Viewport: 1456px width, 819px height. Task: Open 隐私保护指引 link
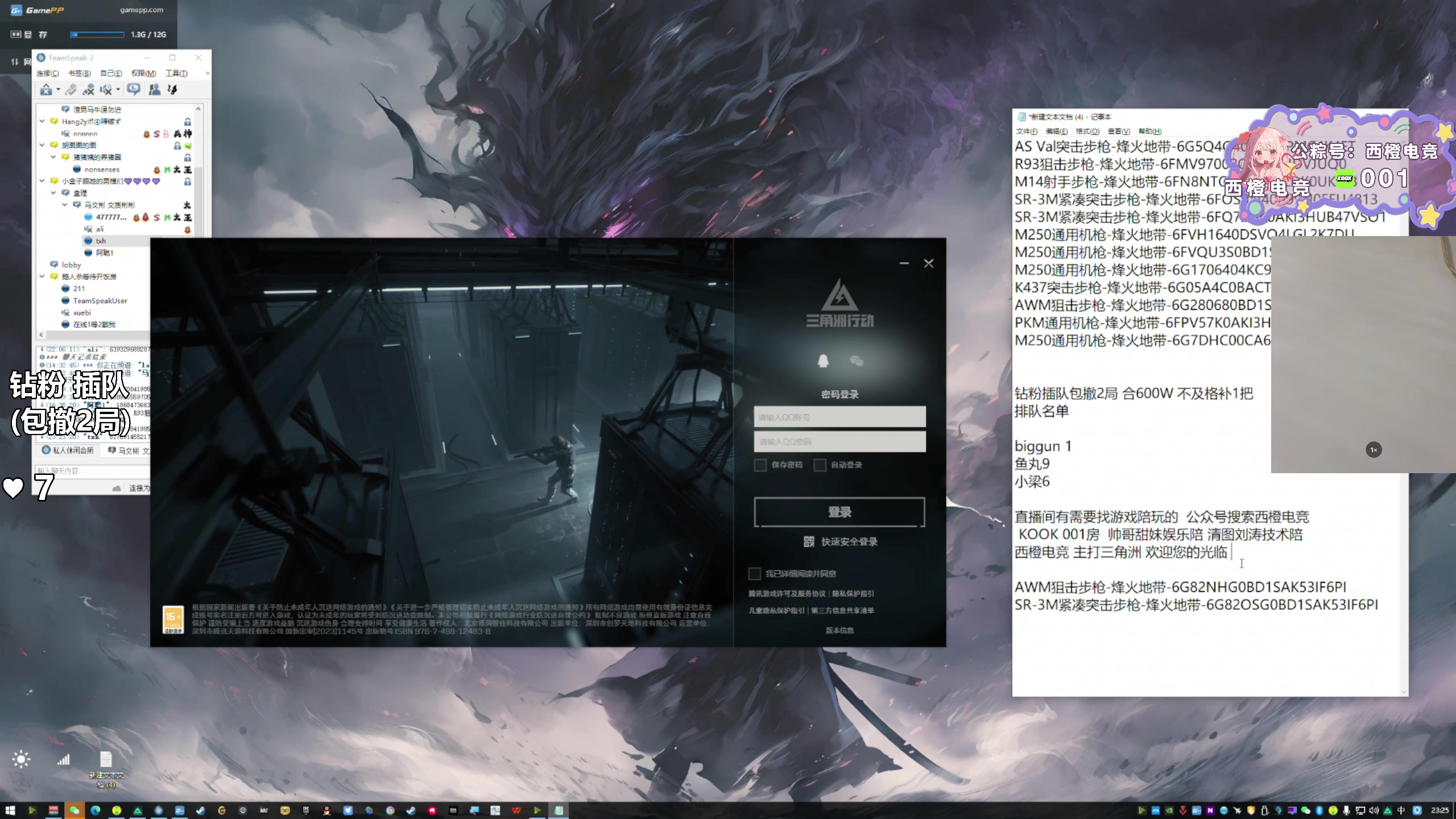(853, 594)
